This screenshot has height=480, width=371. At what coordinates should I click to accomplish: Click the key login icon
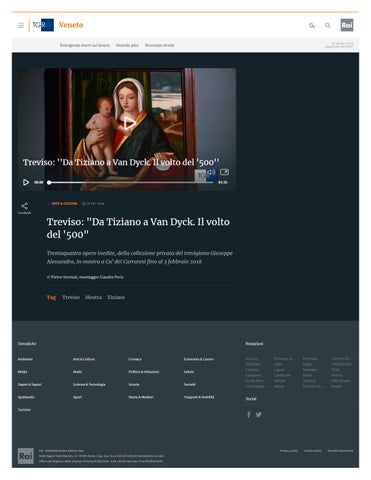point(312,25)
